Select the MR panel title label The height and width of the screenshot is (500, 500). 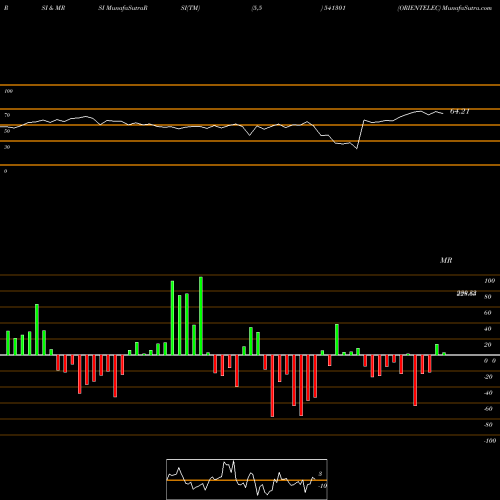pyautogui.click(x=446, y=260)
